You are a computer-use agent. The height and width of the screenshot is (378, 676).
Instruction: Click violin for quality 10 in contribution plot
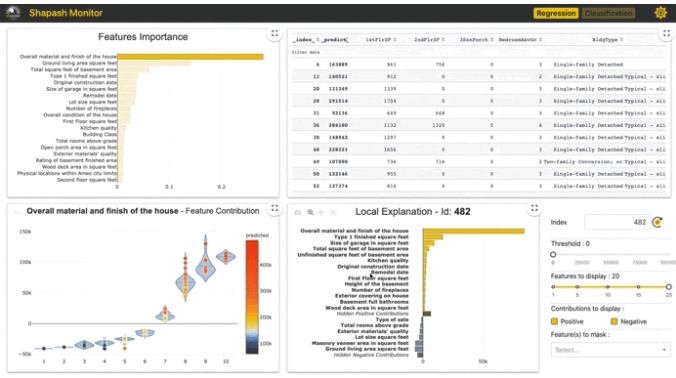point(225,257)
